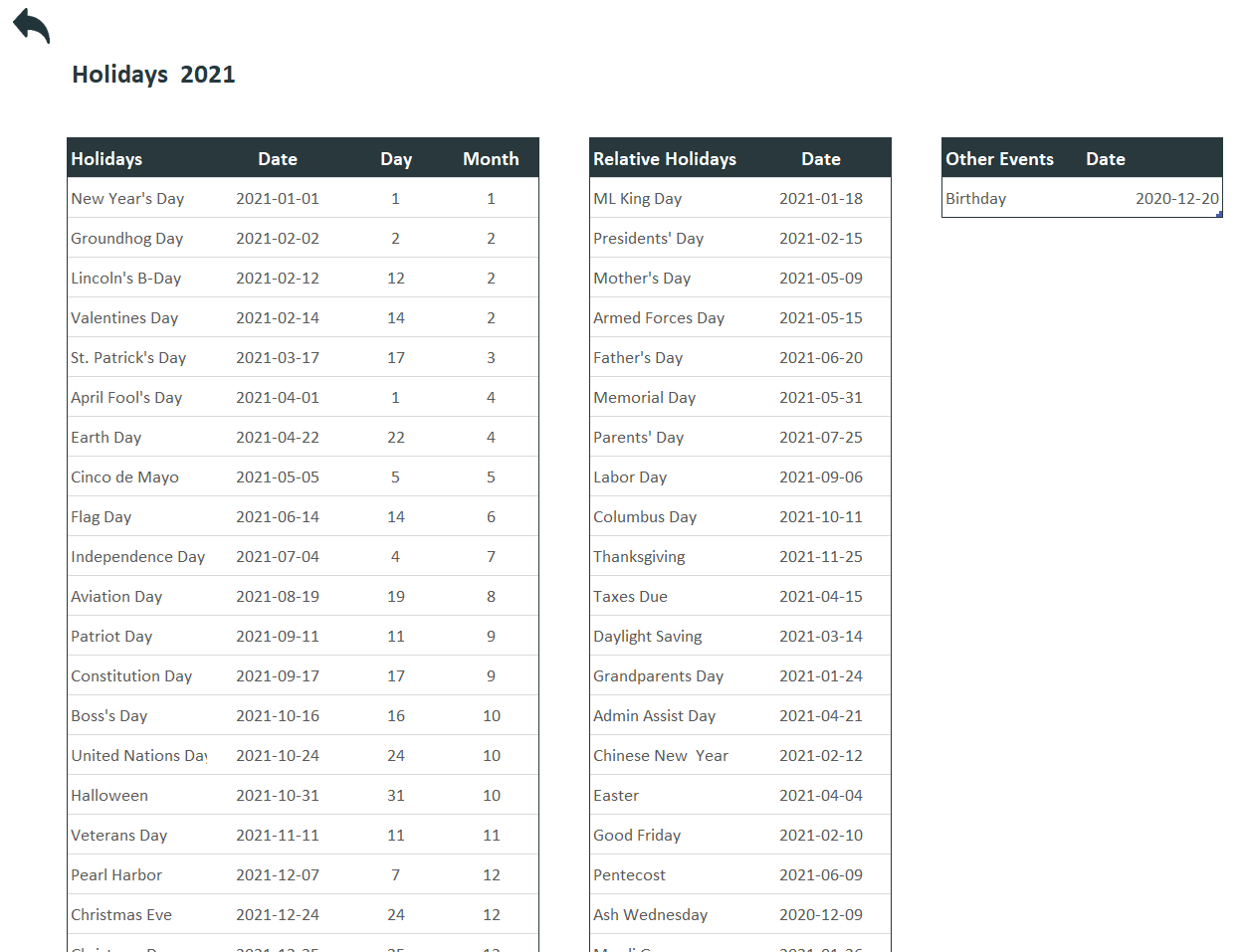1248x952 pixels.
Task: Click the back arrow icon
Action: coord(31,26)
